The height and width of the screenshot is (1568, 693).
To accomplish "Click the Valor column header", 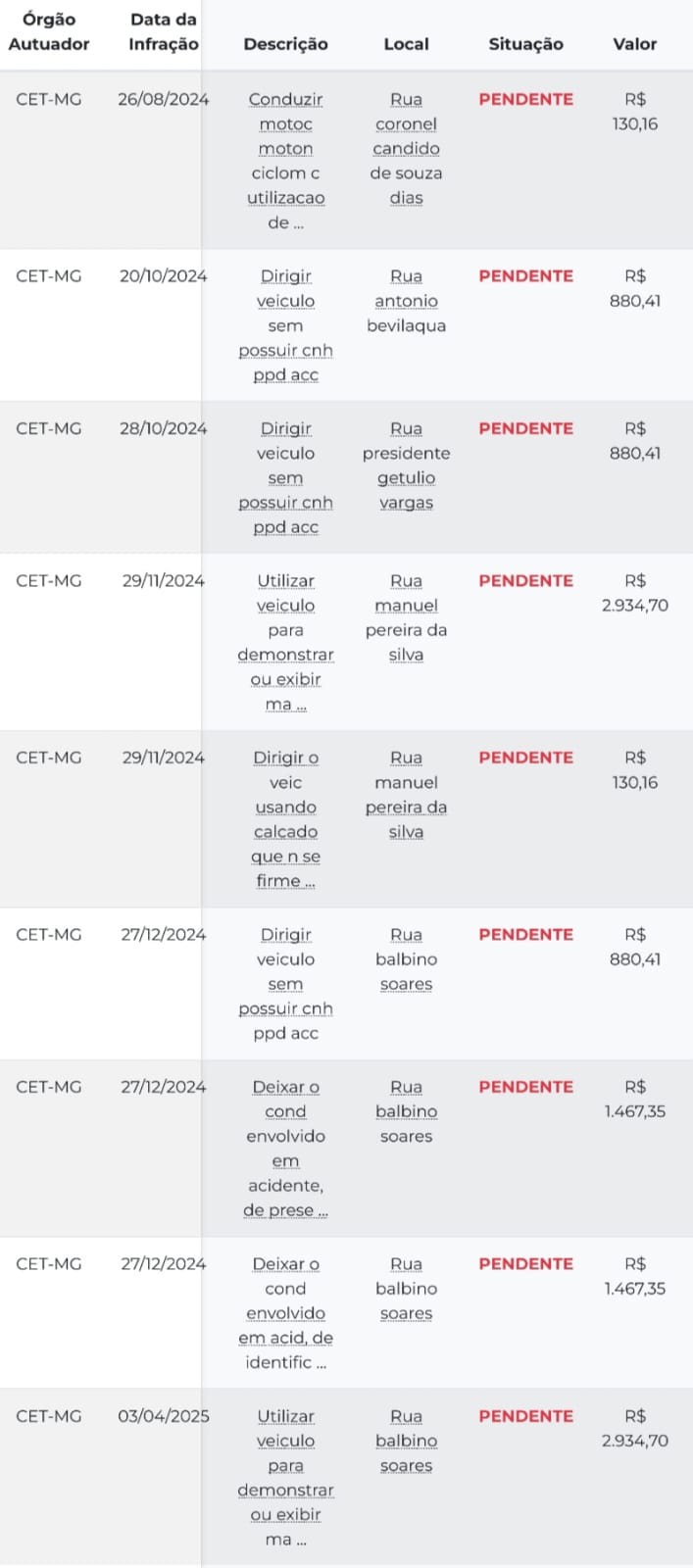I will click(635, 44).
